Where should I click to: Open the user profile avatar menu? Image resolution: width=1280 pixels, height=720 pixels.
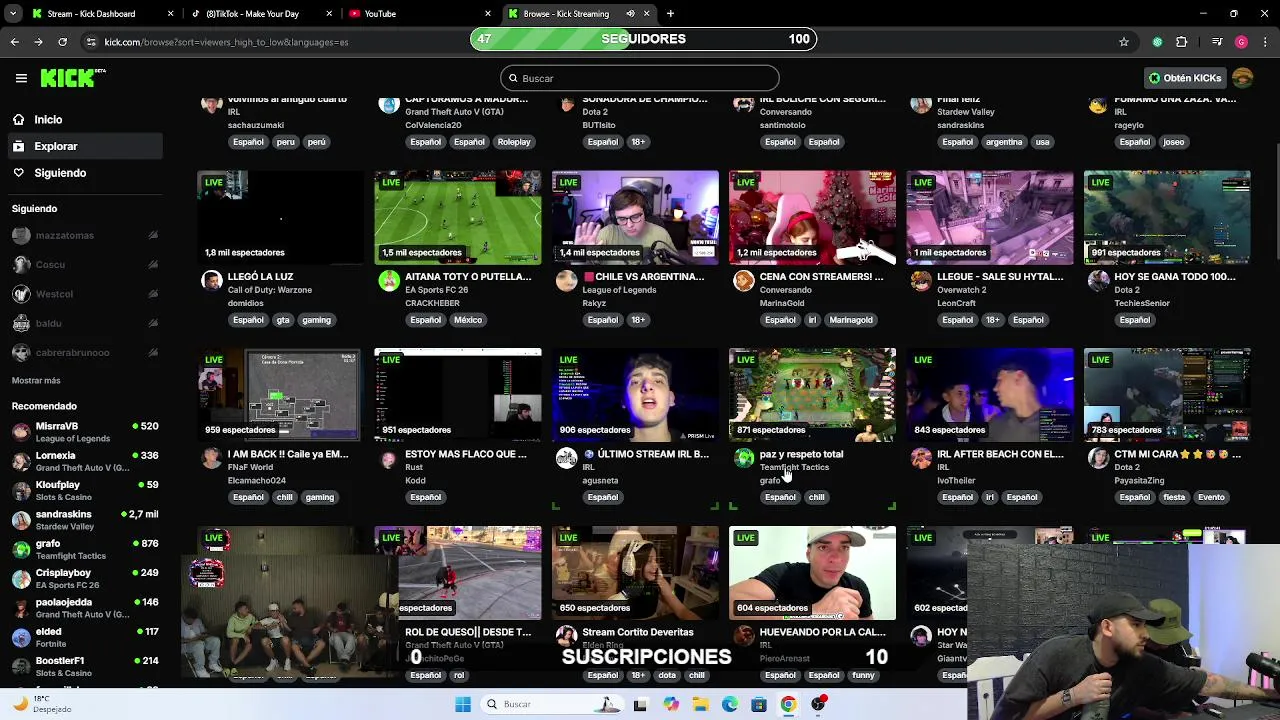(1243, 78)
